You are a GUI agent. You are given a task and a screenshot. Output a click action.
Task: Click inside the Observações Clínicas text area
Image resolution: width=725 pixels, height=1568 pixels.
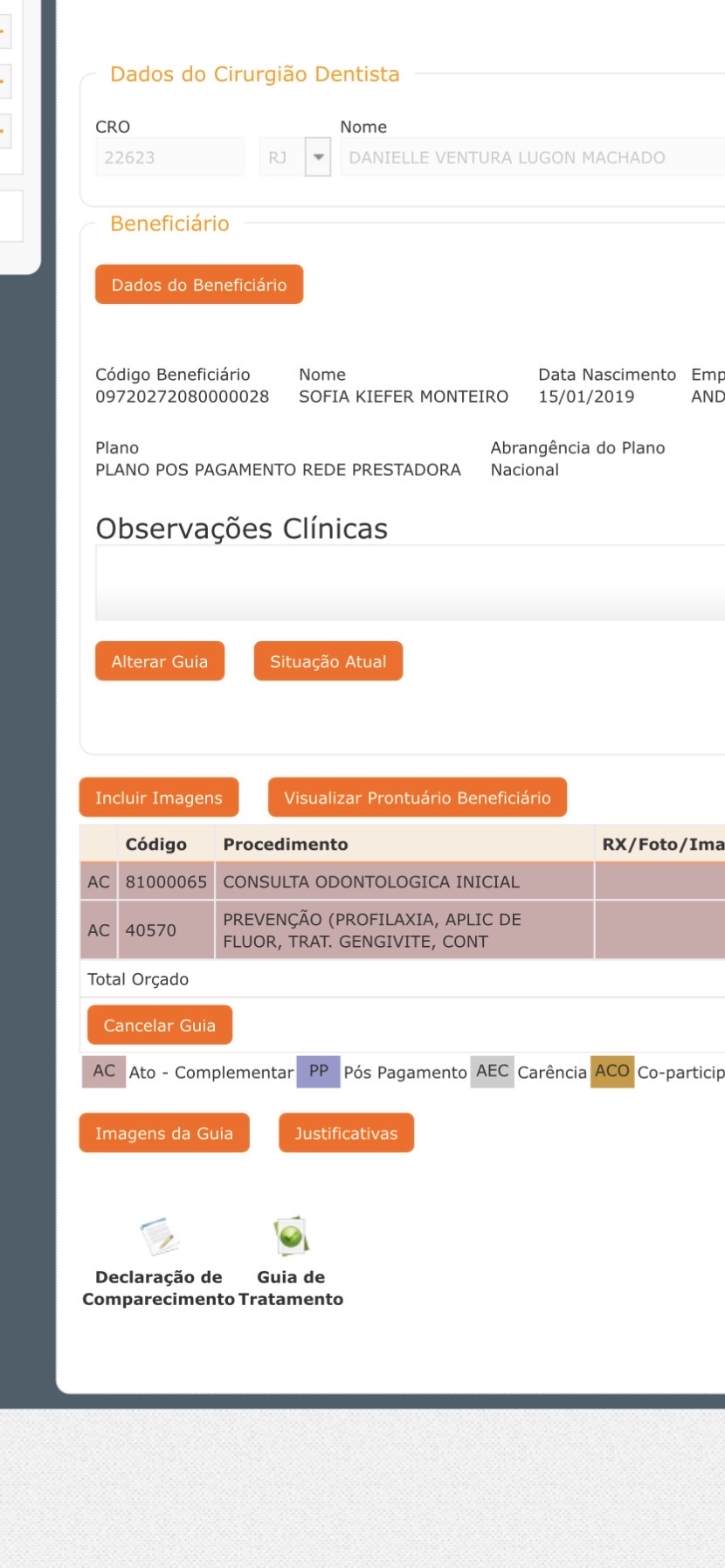tap(409, 584)
